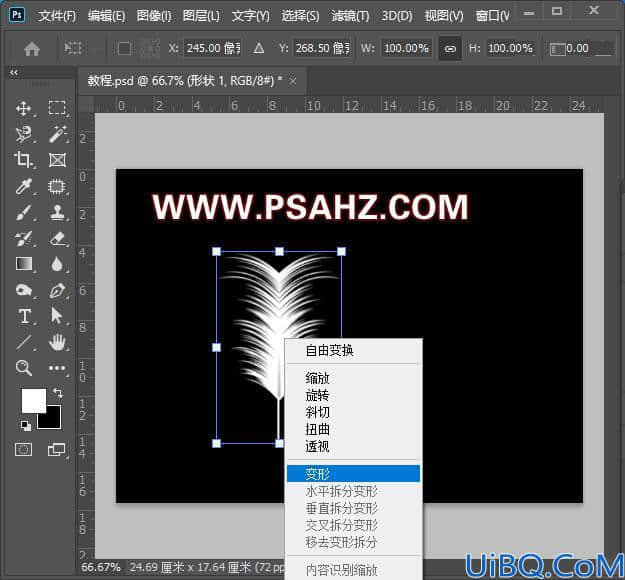Open the 文件(F) menu
This screenshot has height=580, width=625.
(57, 16)
